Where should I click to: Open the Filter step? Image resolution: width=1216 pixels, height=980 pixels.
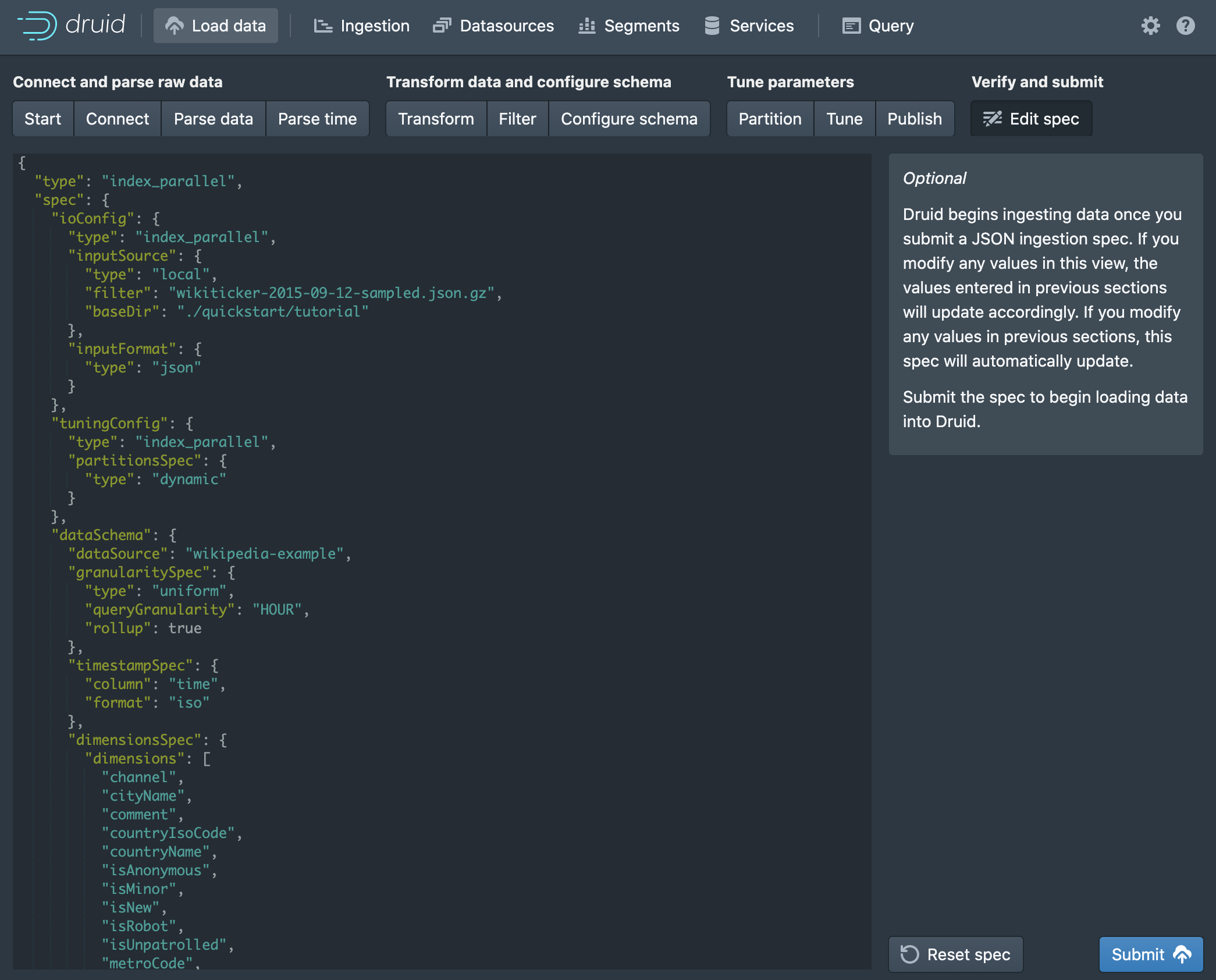(x=517, y=119)
